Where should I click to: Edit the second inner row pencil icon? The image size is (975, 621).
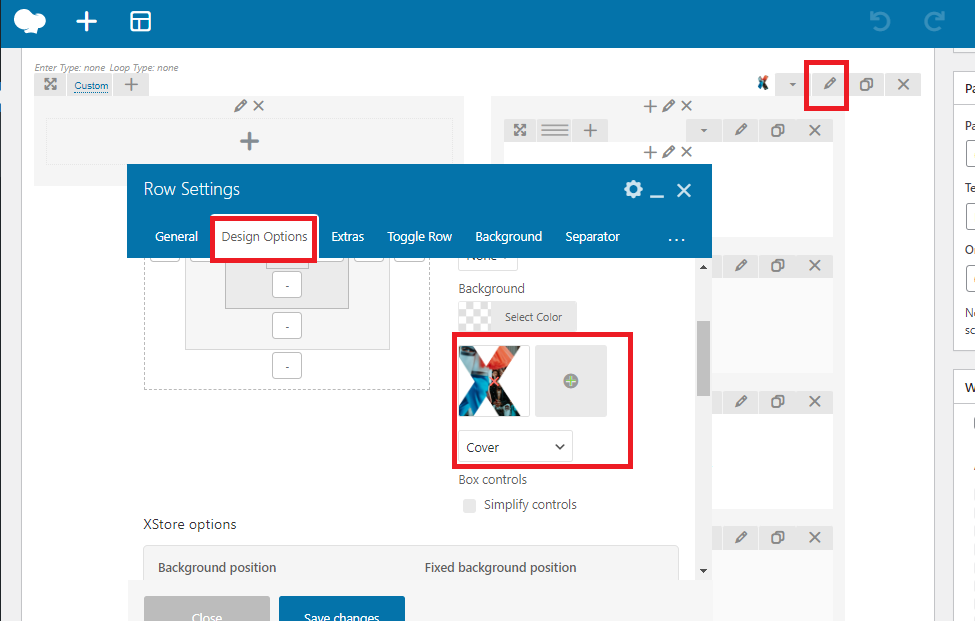[x=741, y=265]
